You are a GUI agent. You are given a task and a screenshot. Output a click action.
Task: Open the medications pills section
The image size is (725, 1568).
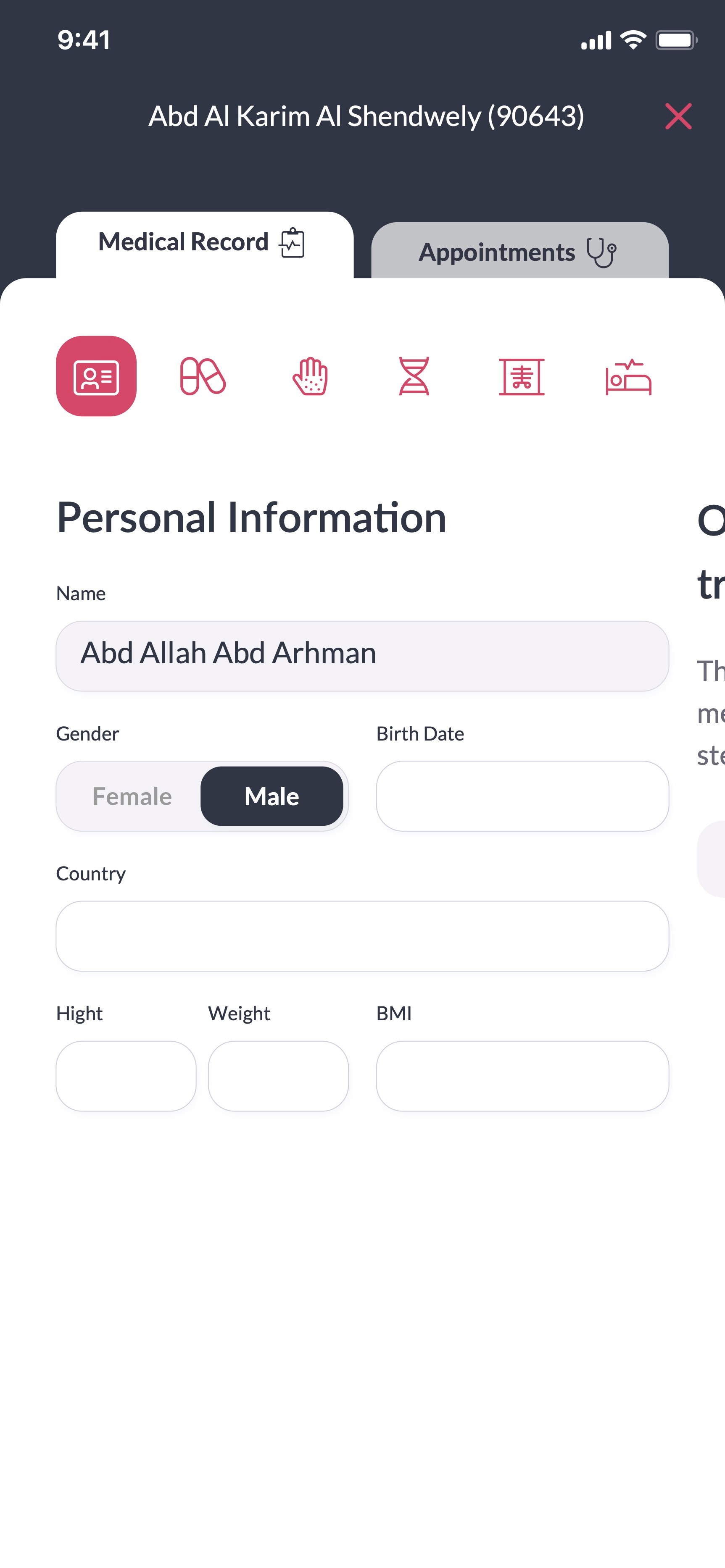point(203,376)
